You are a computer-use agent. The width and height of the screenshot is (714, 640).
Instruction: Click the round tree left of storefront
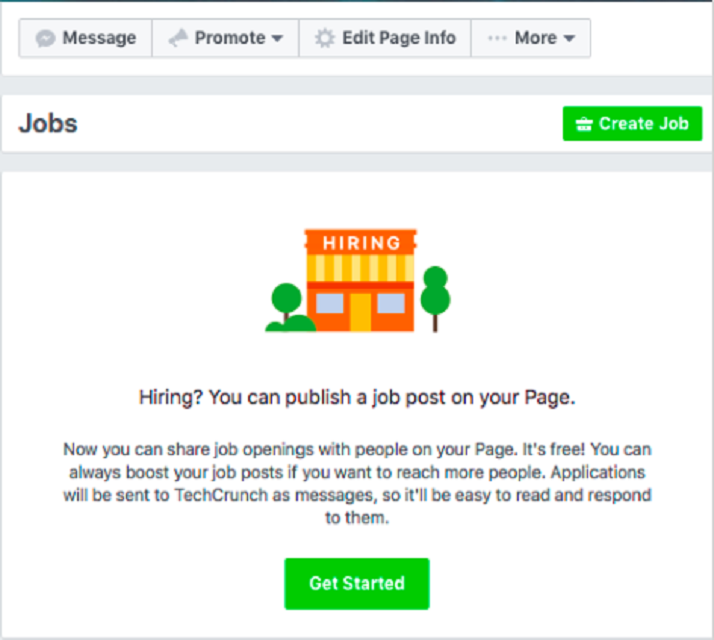286,301
